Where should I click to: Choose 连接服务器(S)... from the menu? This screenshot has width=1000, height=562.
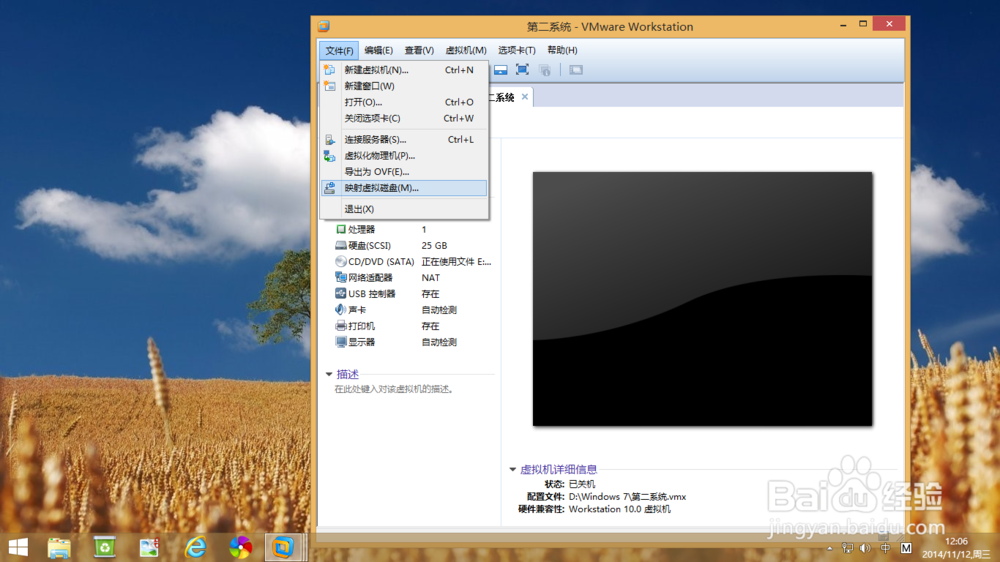(x=404, y=139)
